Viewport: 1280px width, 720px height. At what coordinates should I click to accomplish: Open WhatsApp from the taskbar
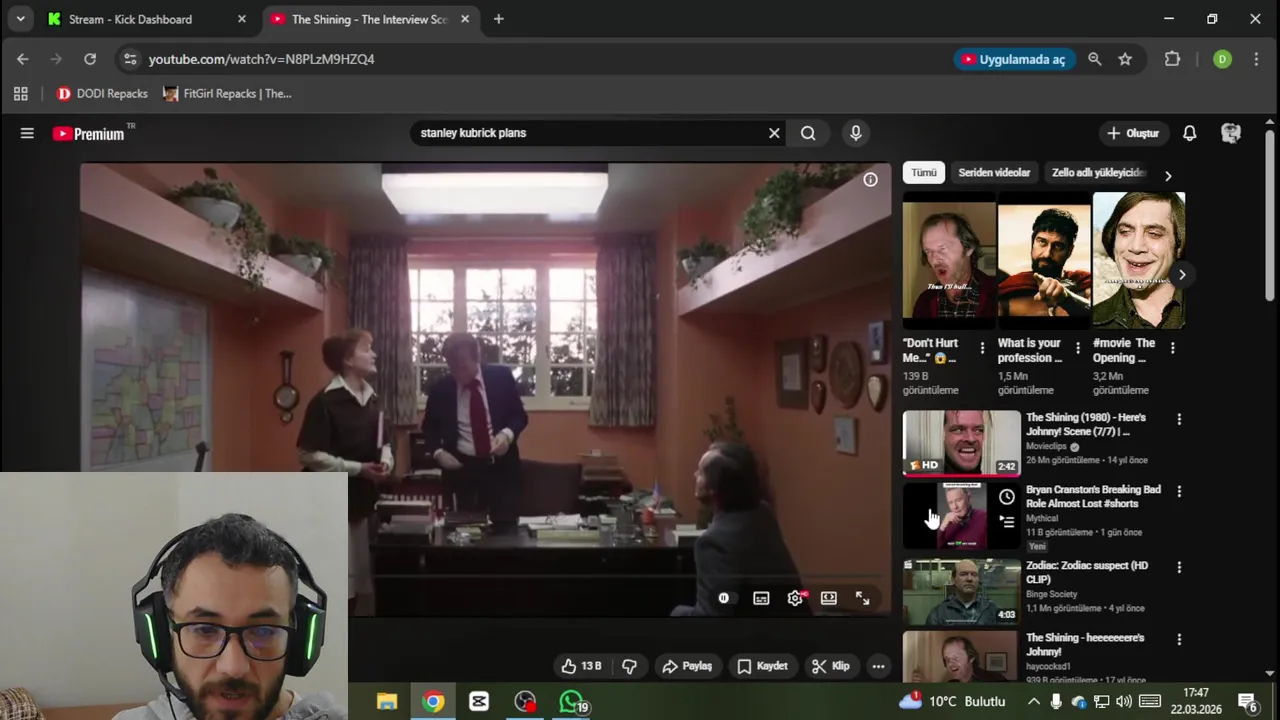click(571, 702)
